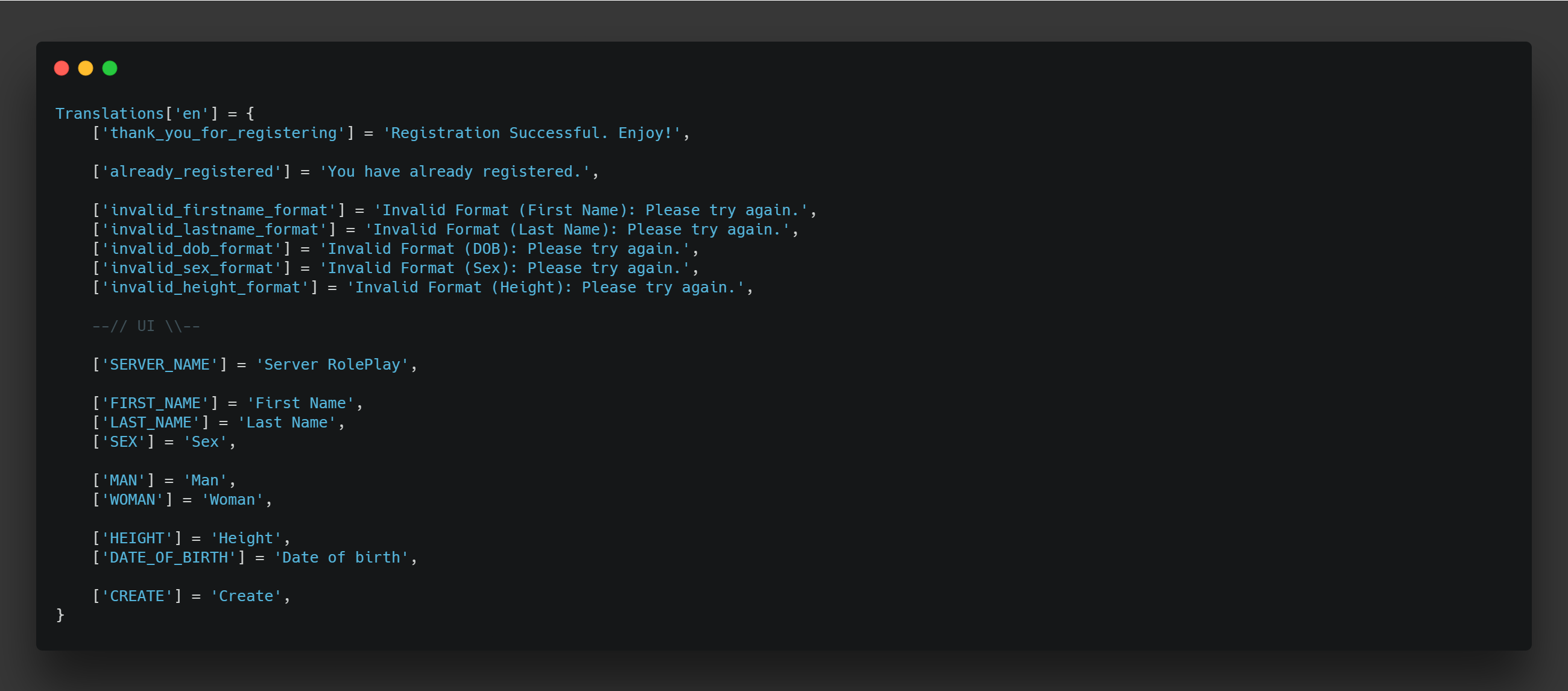Click the 'Woman' string value
This screenshot has height=691, width=1568.
point(232,500)
